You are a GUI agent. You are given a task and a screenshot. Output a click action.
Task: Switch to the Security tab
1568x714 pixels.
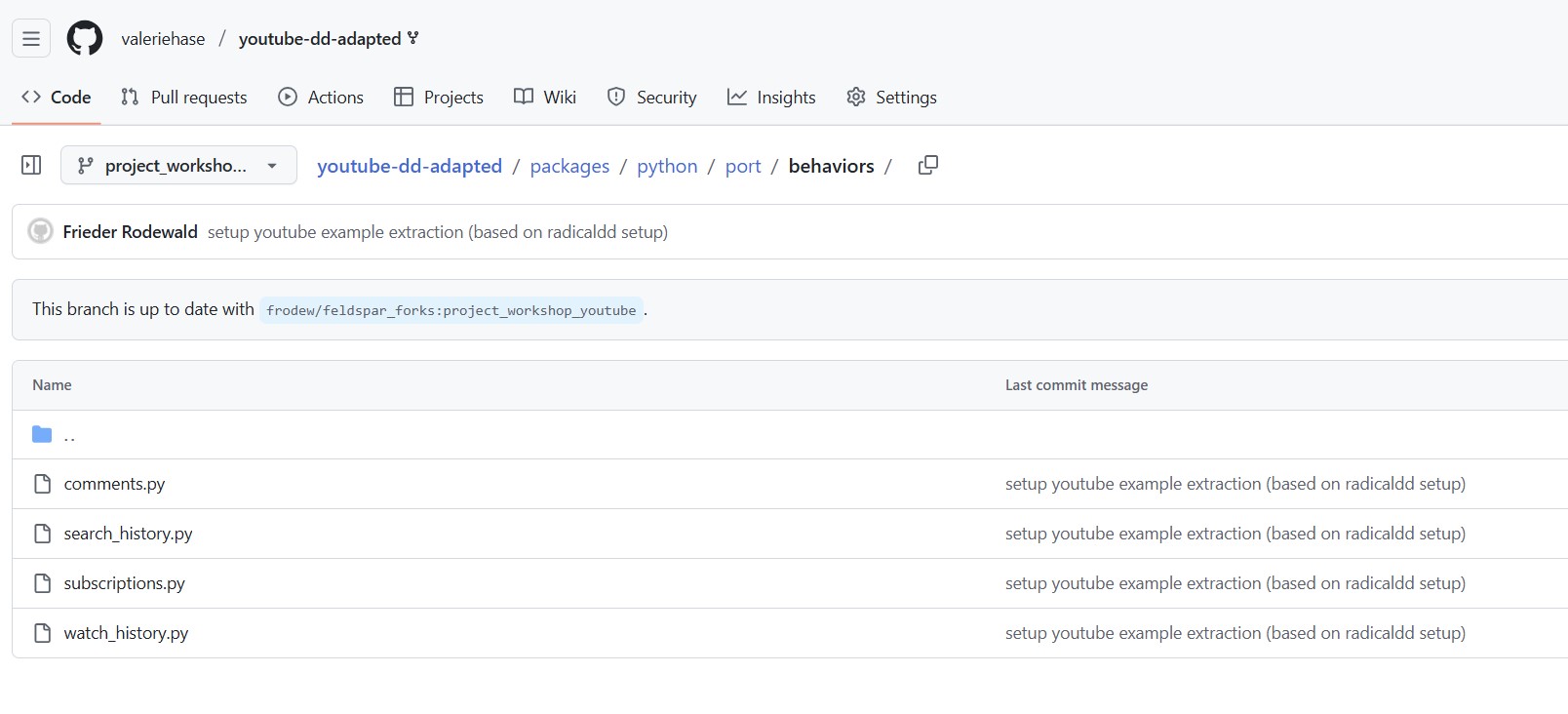(x=651, y=98)
